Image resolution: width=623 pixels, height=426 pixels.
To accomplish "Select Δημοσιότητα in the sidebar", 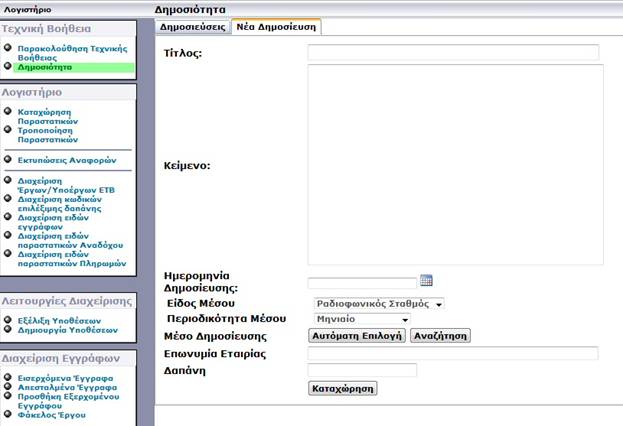I will coord(45,68).
